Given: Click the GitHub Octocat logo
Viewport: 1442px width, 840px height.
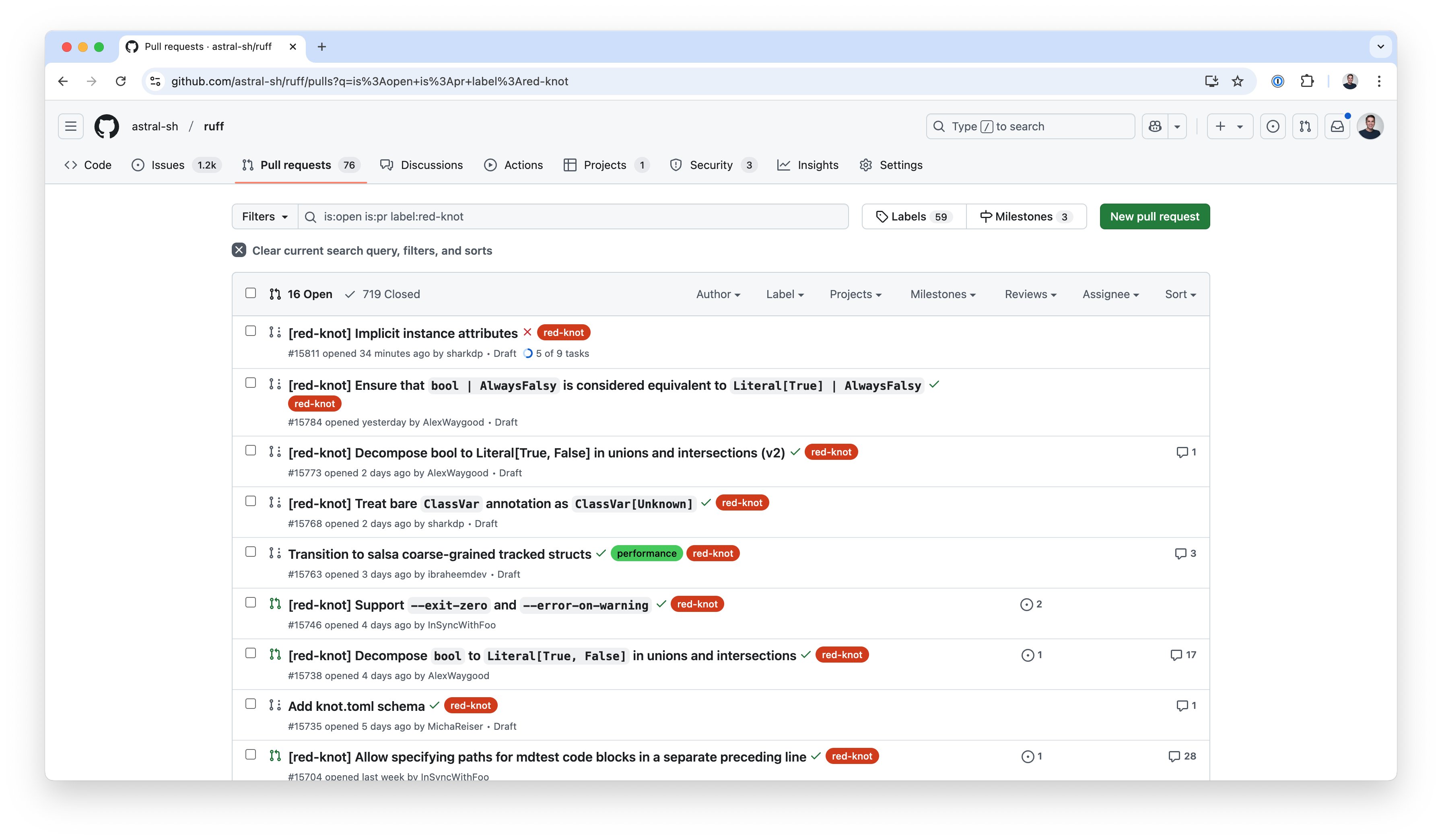Looking at the screenshot, I should 107,126.
